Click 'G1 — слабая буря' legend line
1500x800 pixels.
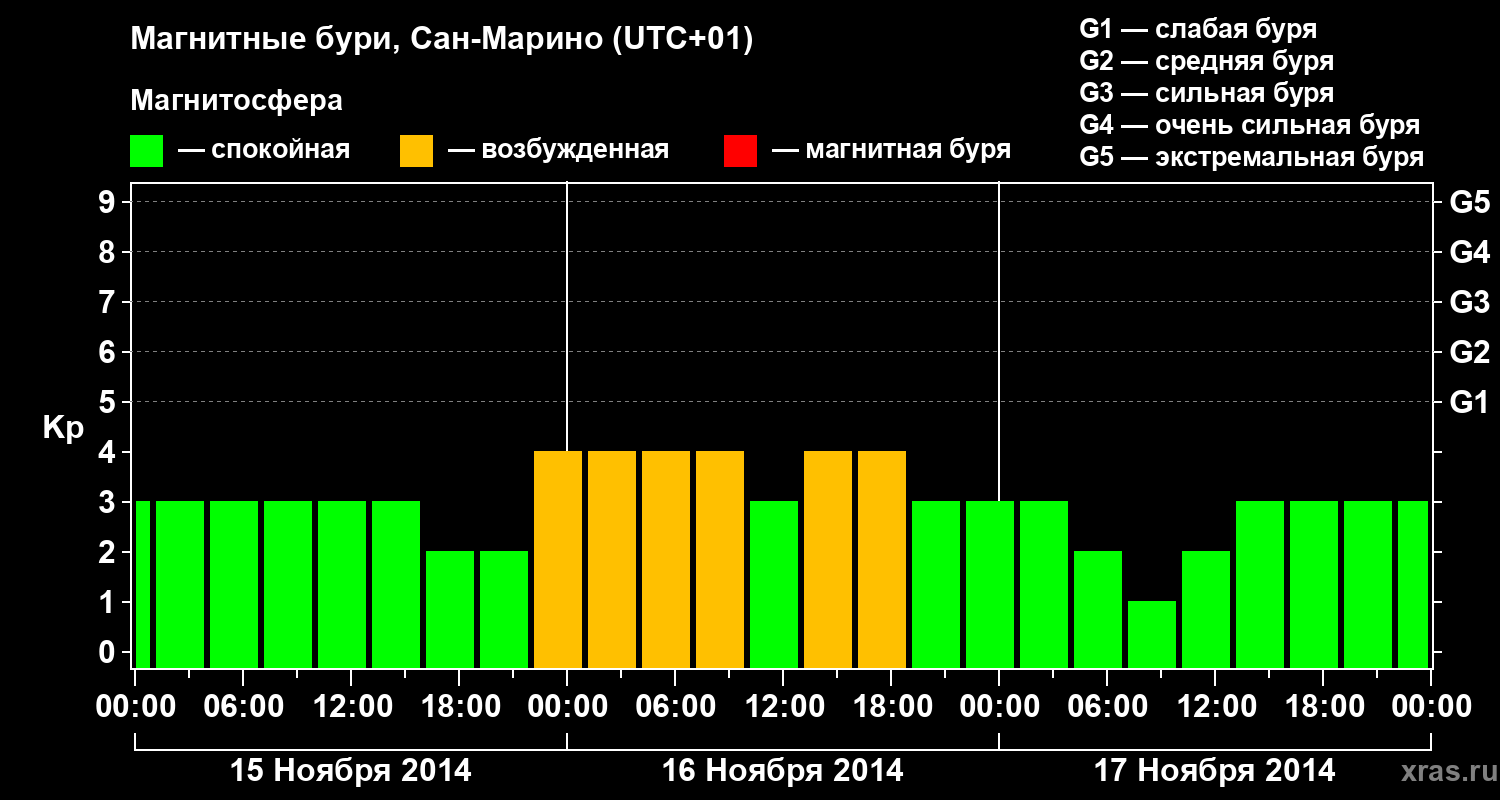coord(1198,29)
